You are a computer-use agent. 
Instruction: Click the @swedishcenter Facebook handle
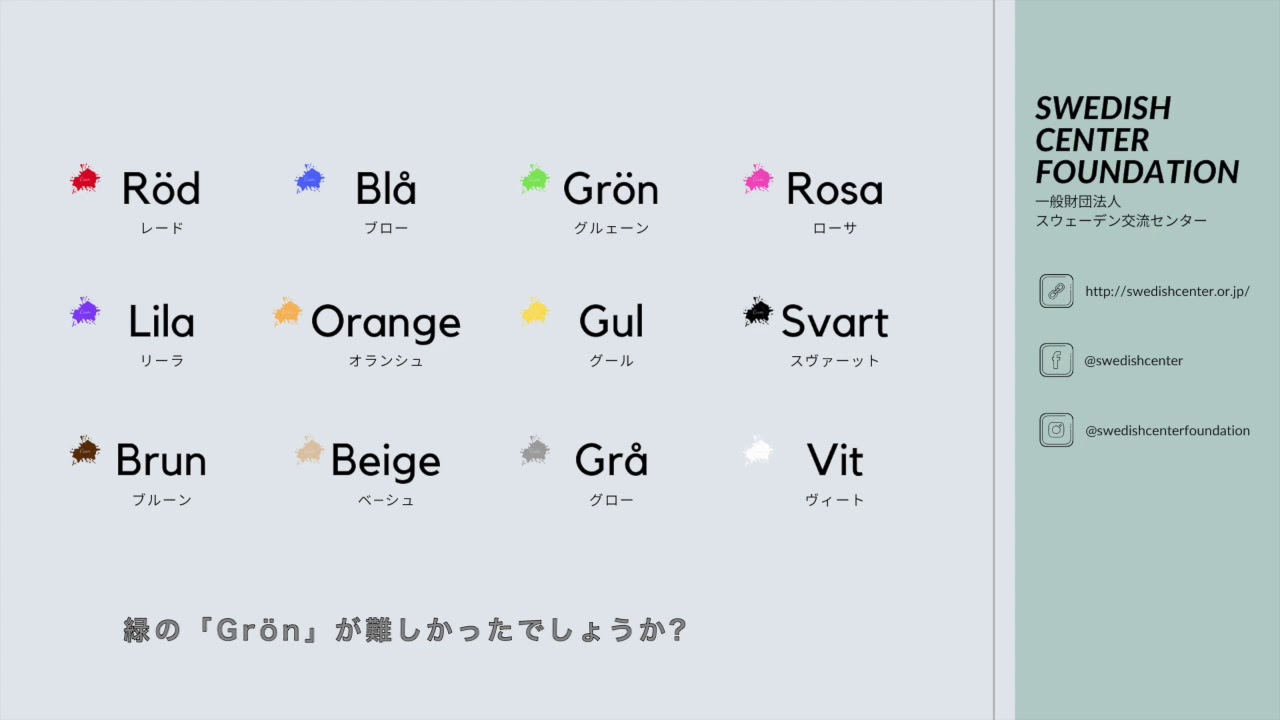pos(1133,361)
